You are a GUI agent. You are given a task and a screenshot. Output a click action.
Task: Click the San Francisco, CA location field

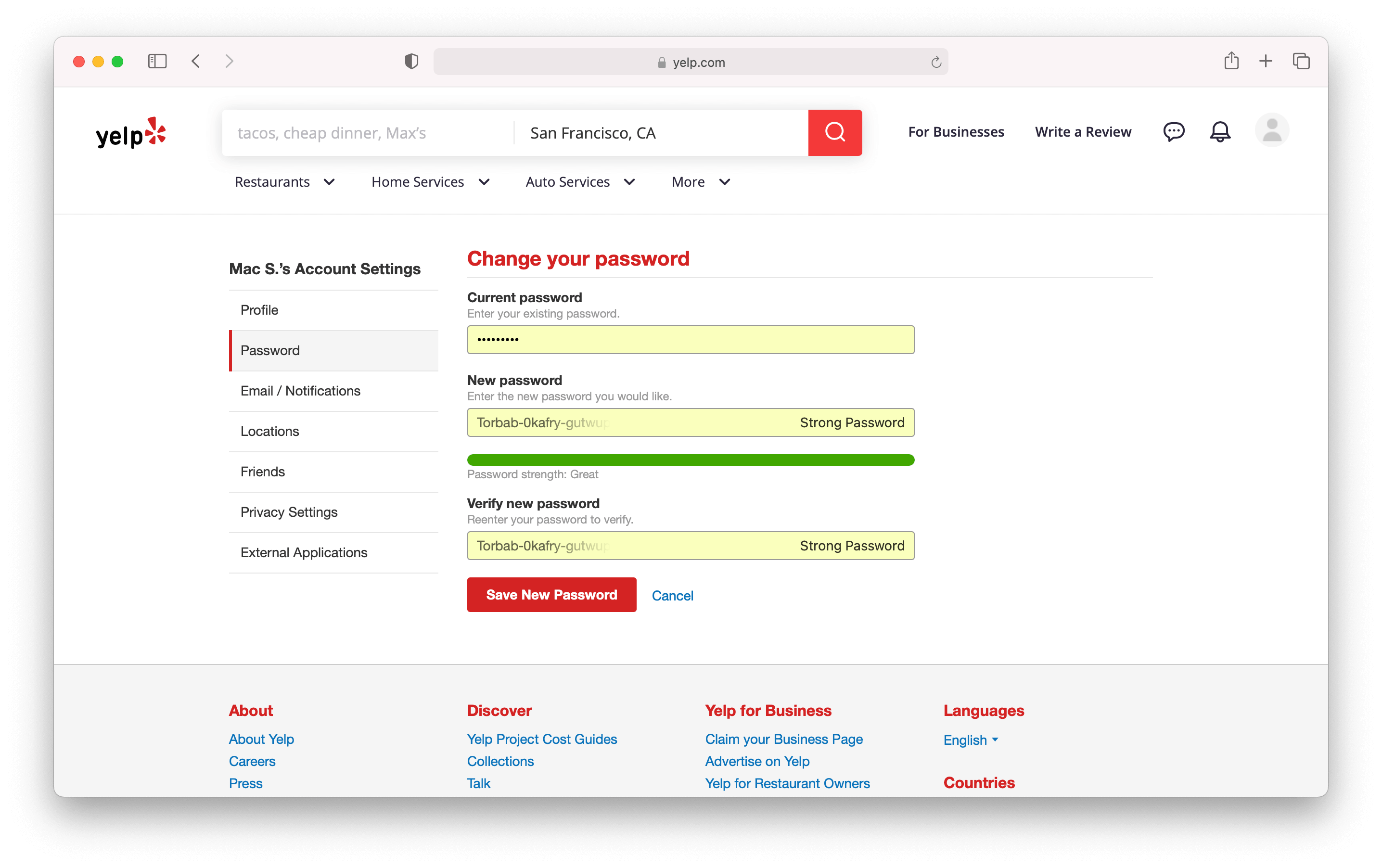(x=661, y=133)
